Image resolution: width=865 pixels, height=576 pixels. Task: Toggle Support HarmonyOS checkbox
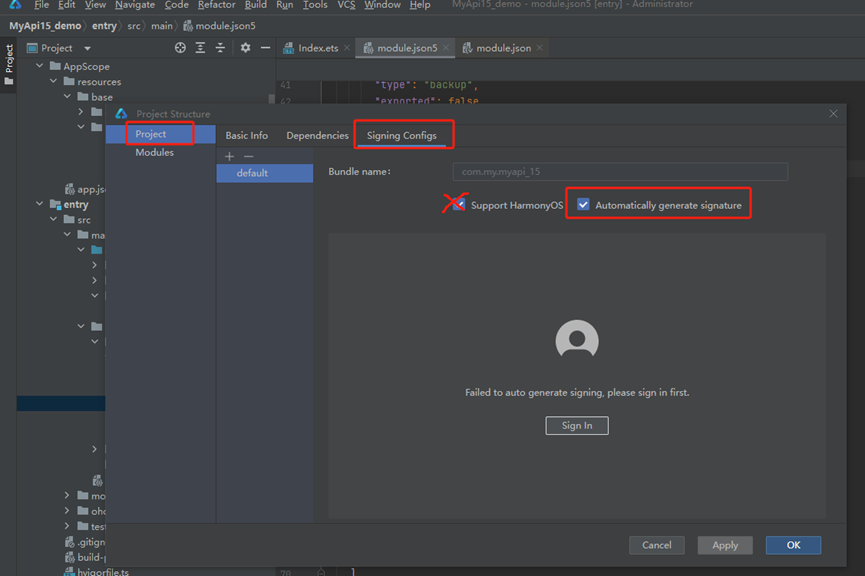click(459, 204)
